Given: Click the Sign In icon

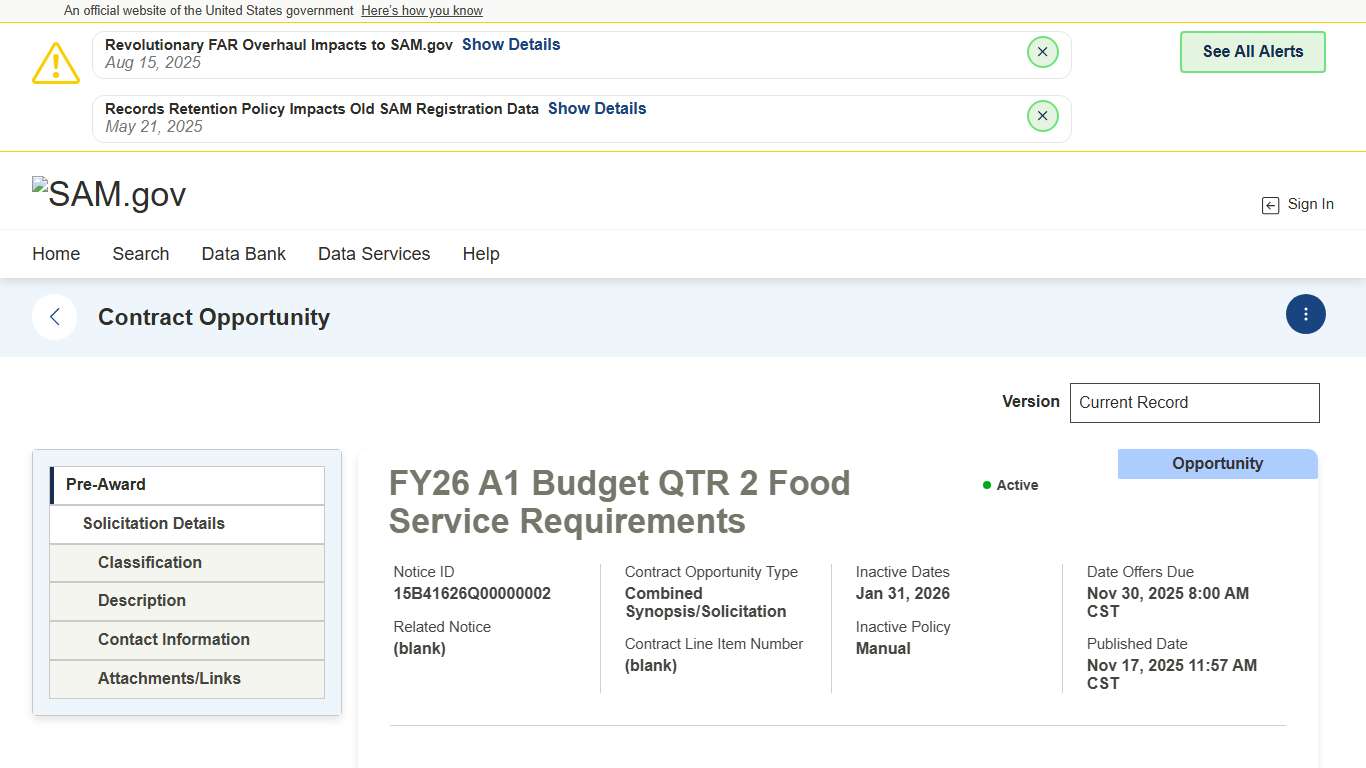Looking at the screenshot, I should (1270, 205).
